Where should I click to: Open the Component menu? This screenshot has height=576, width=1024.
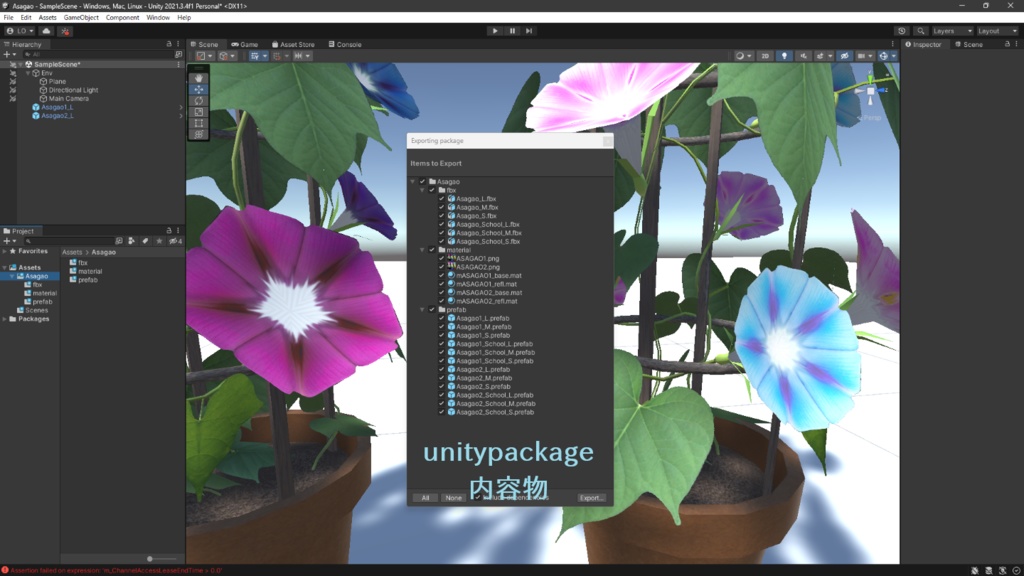pos(122,18)
